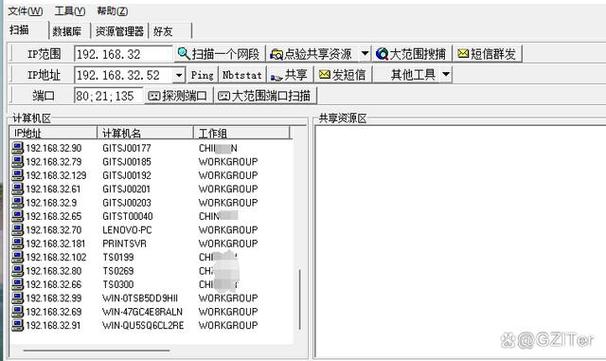
Task: Click computer name GITSJ00192
Action: coord(127,175)
